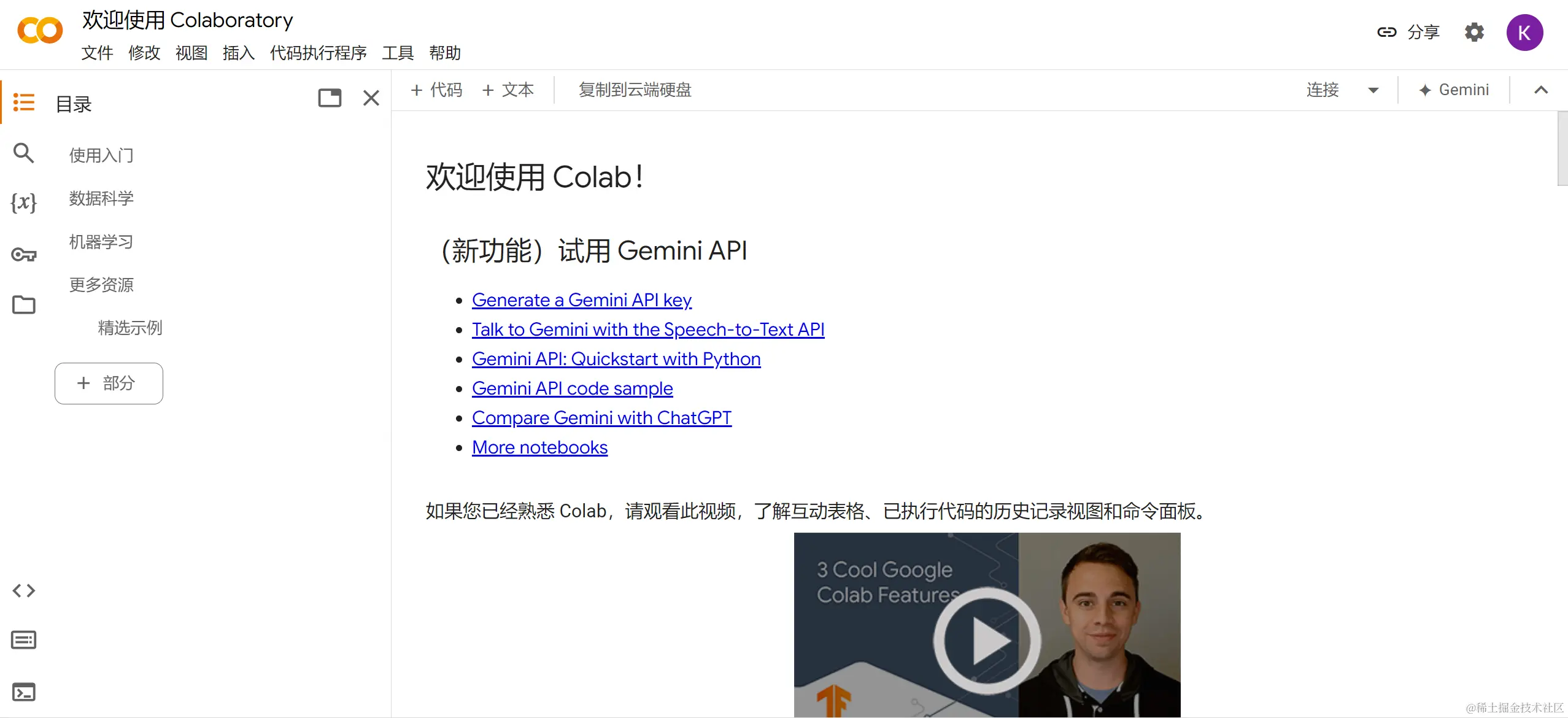Image resolution: width=1568 pixels, height=718 pixels.
Task: Open the Command palette icon
Action: click(23, 640)
